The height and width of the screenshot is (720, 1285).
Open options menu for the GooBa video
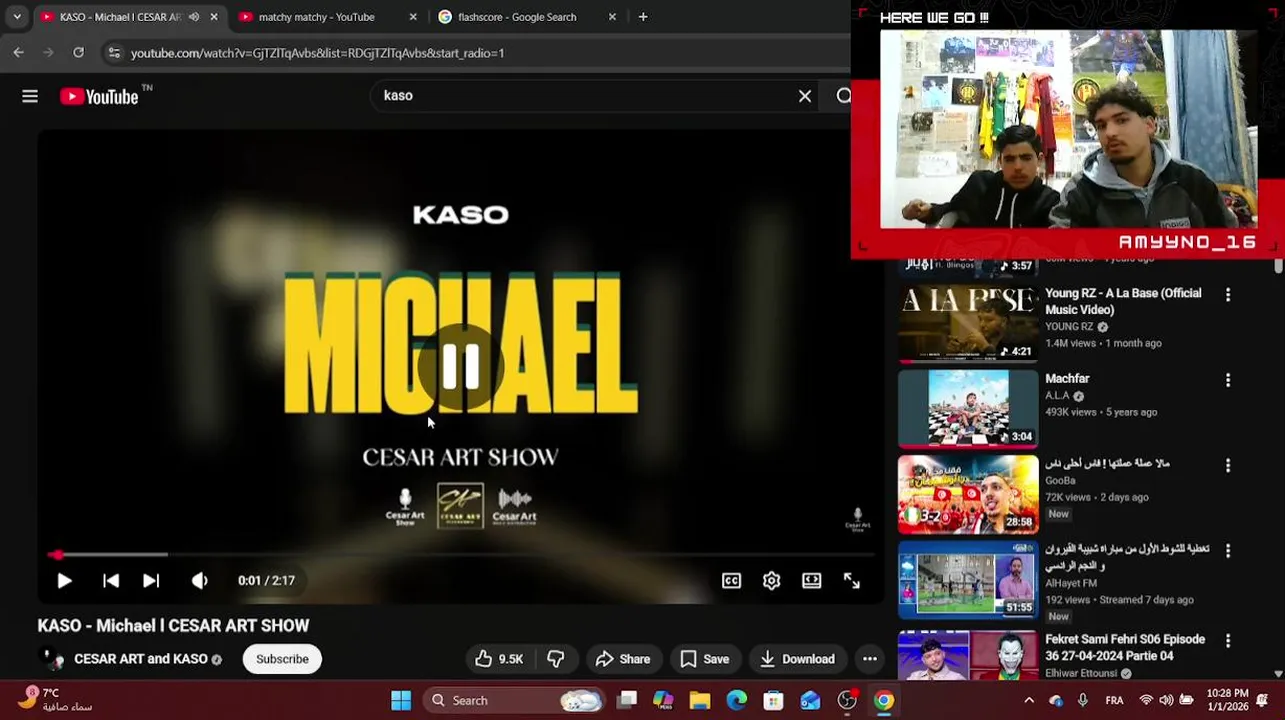(1228, 466)
